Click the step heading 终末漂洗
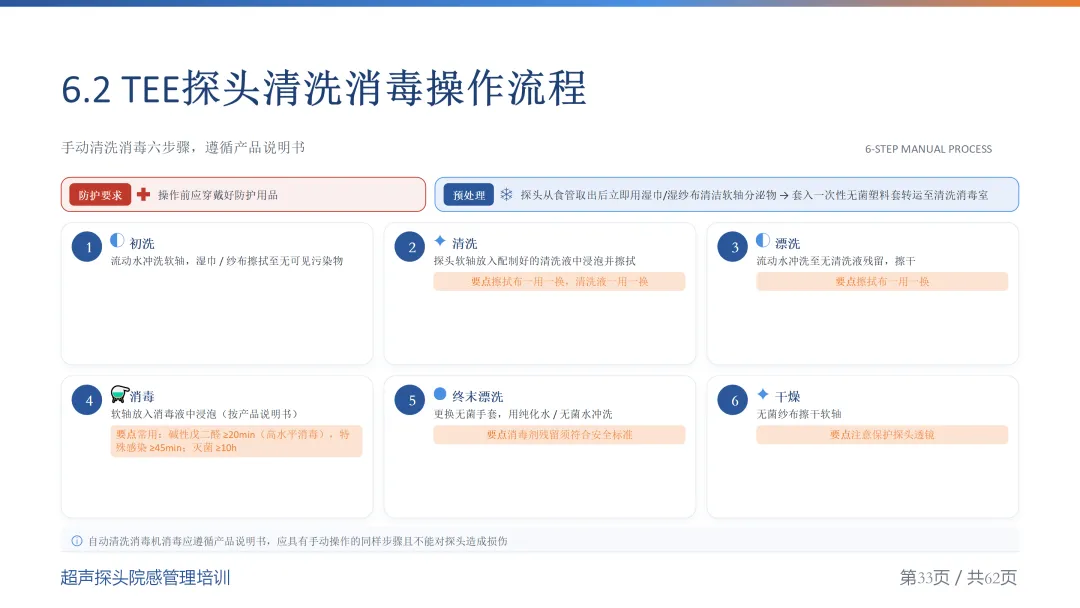This screenshot has width=1080, height=608. point(477,397)
